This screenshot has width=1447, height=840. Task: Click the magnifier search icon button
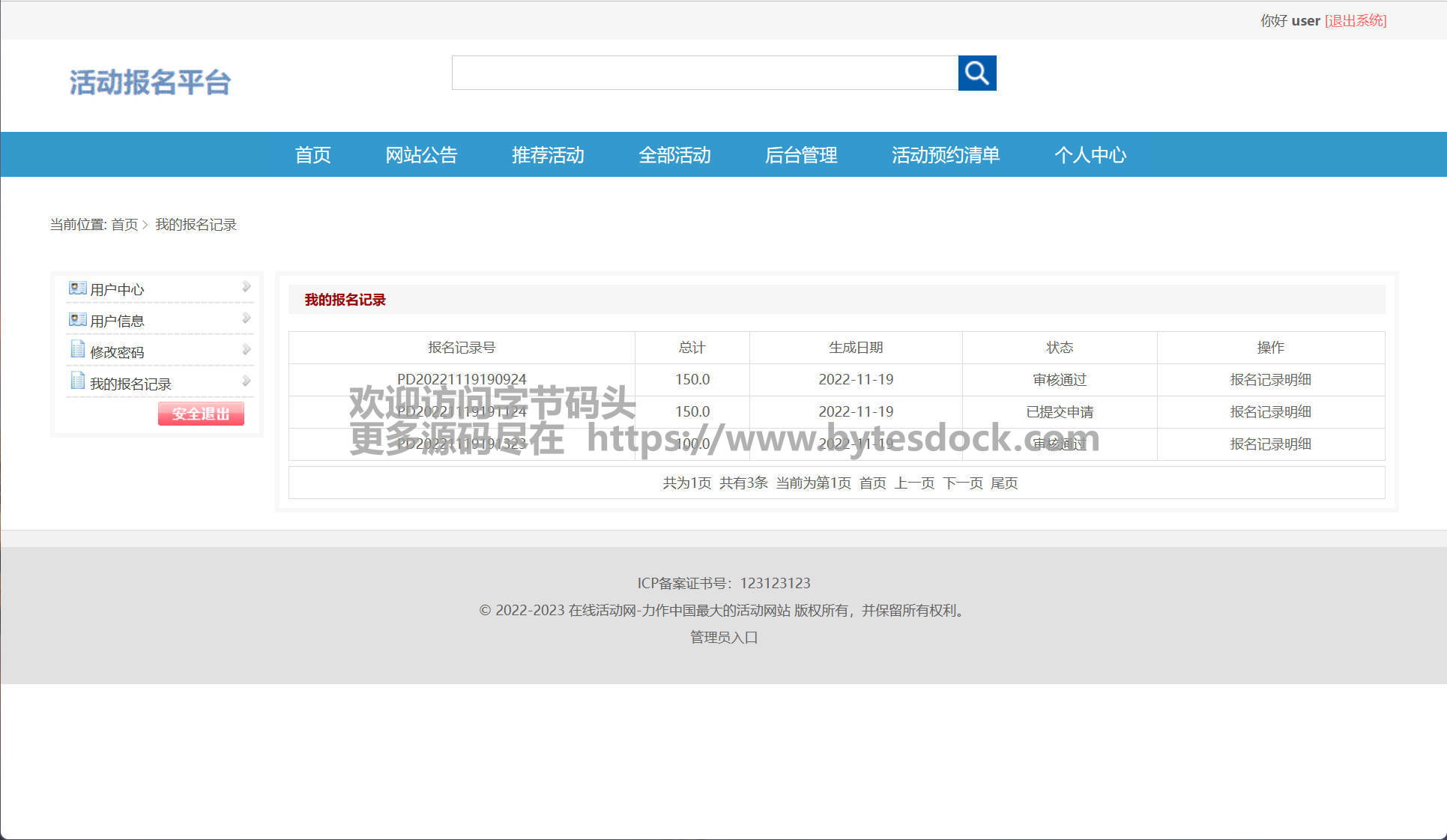(x=976, y=73)
